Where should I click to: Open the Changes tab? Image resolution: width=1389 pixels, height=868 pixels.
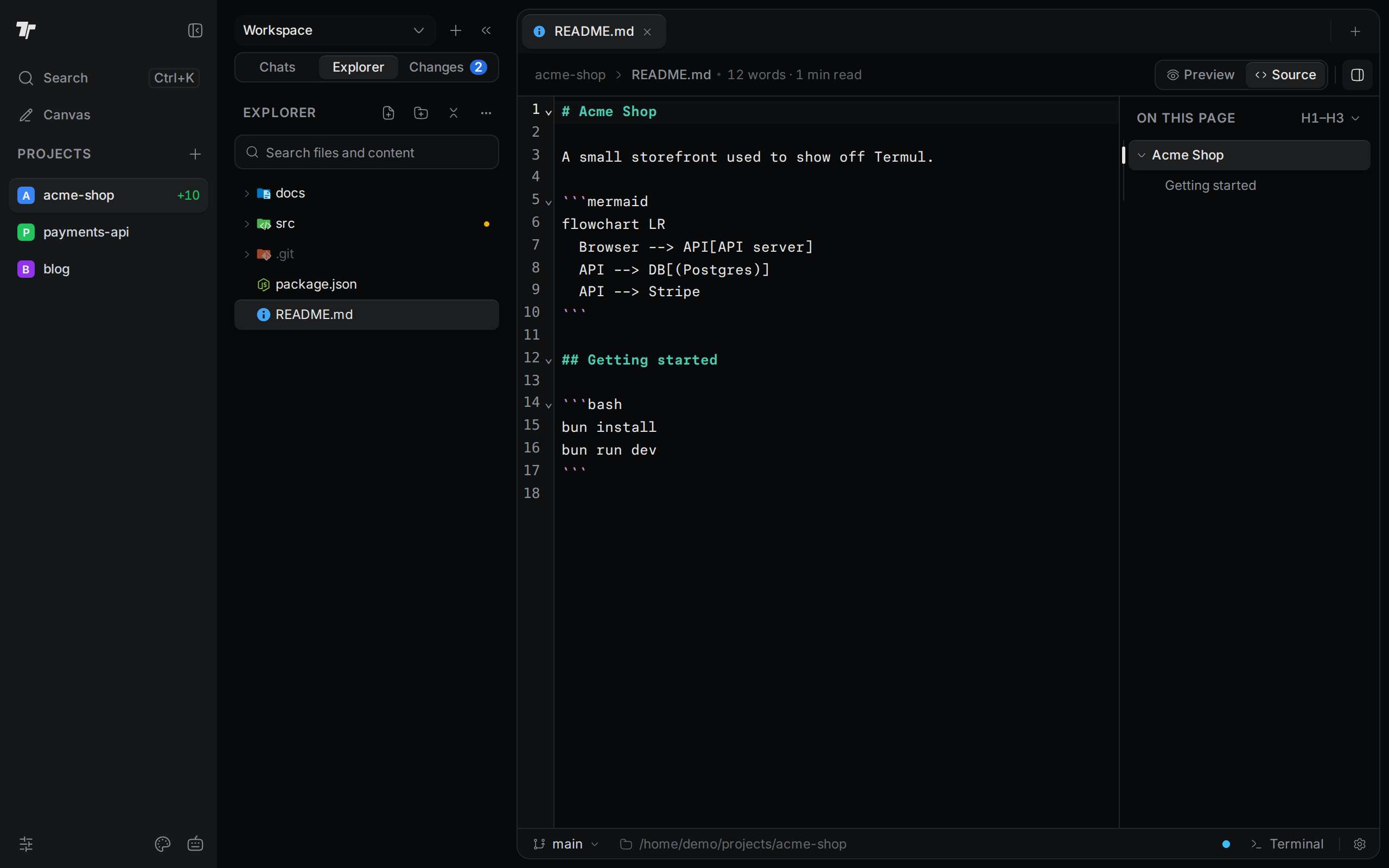(x=448, y=67)
